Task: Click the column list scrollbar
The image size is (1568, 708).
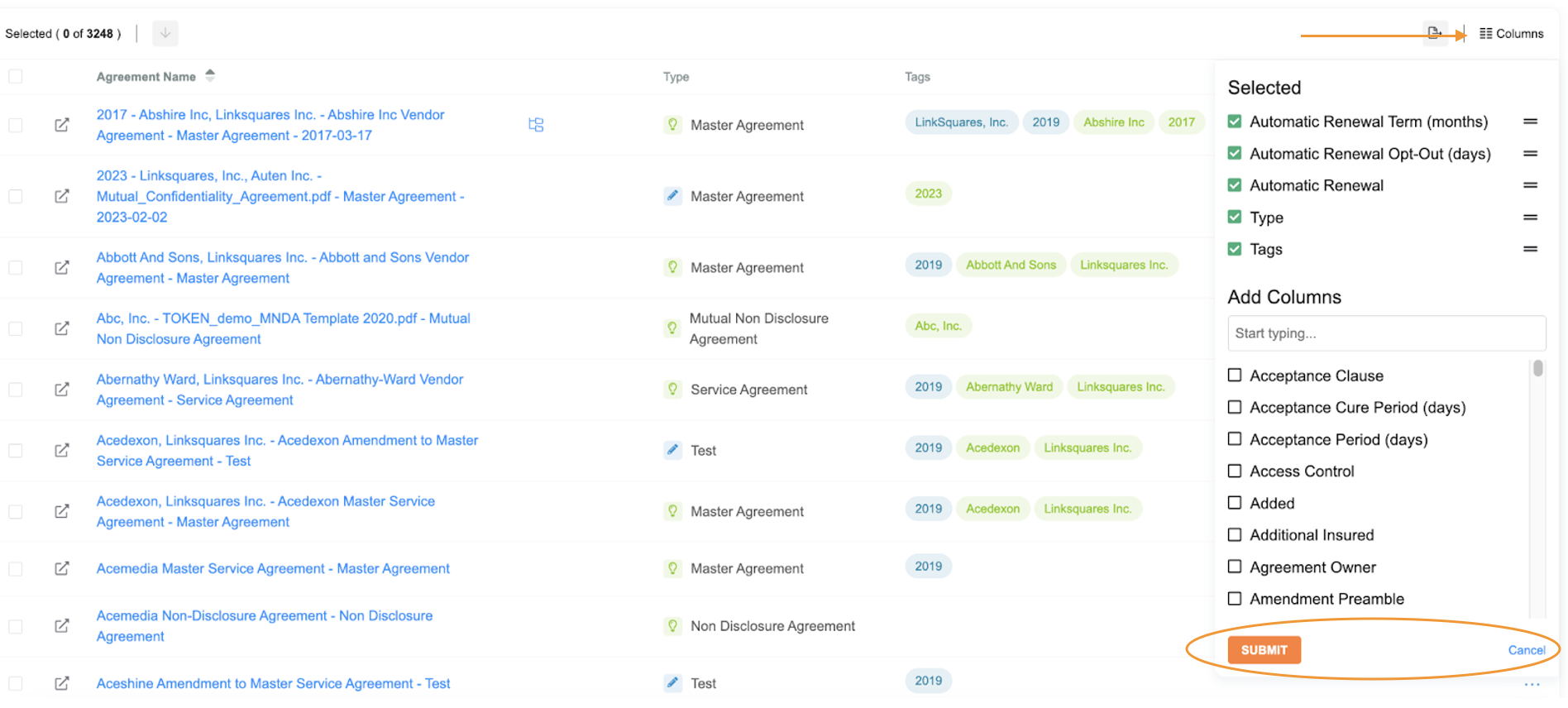Action: pyautogui.click(x=1537, y=369)
